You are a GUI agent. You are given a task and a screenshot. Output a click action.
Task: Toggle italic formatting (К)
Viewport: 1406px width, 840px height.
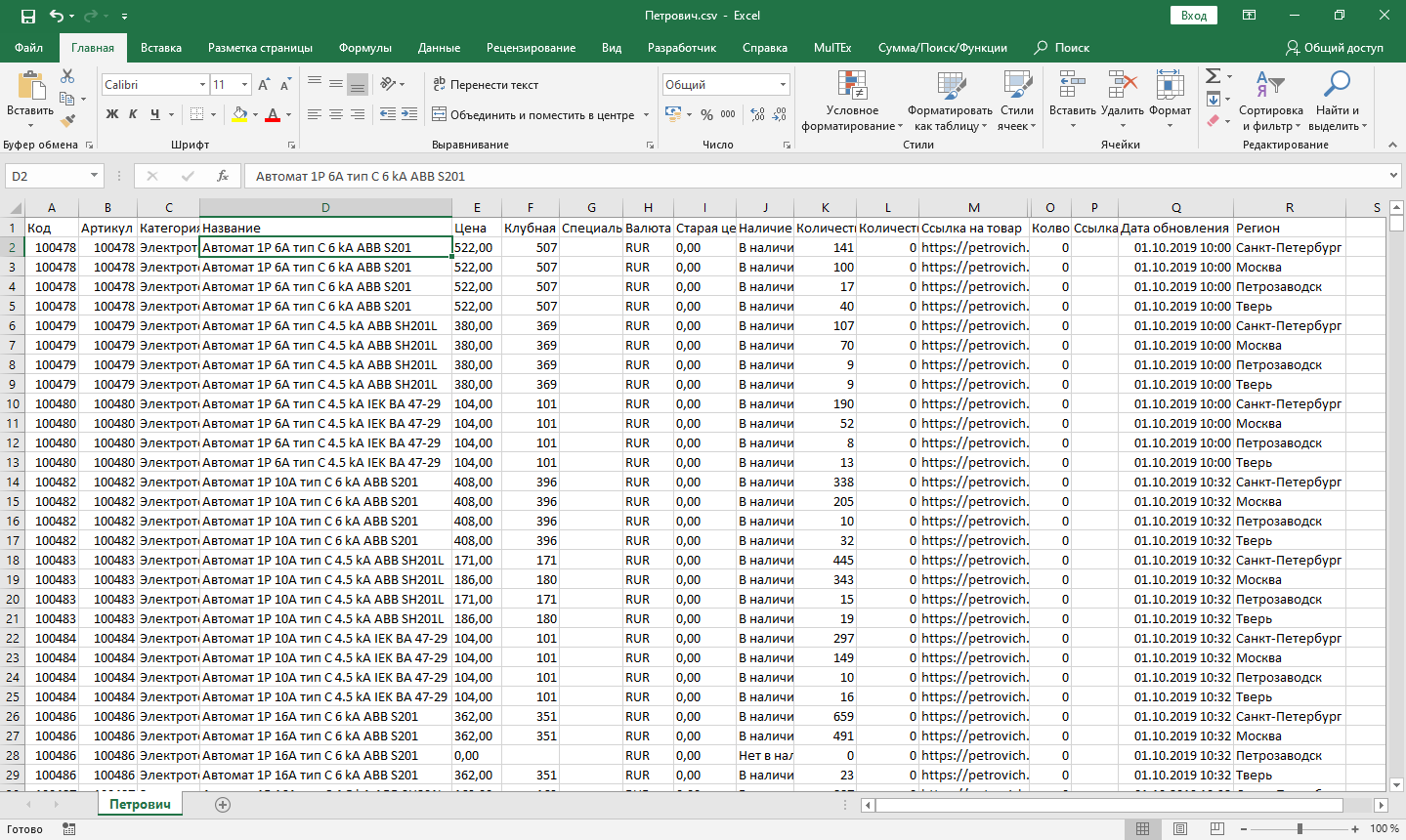tap(133, 114)
